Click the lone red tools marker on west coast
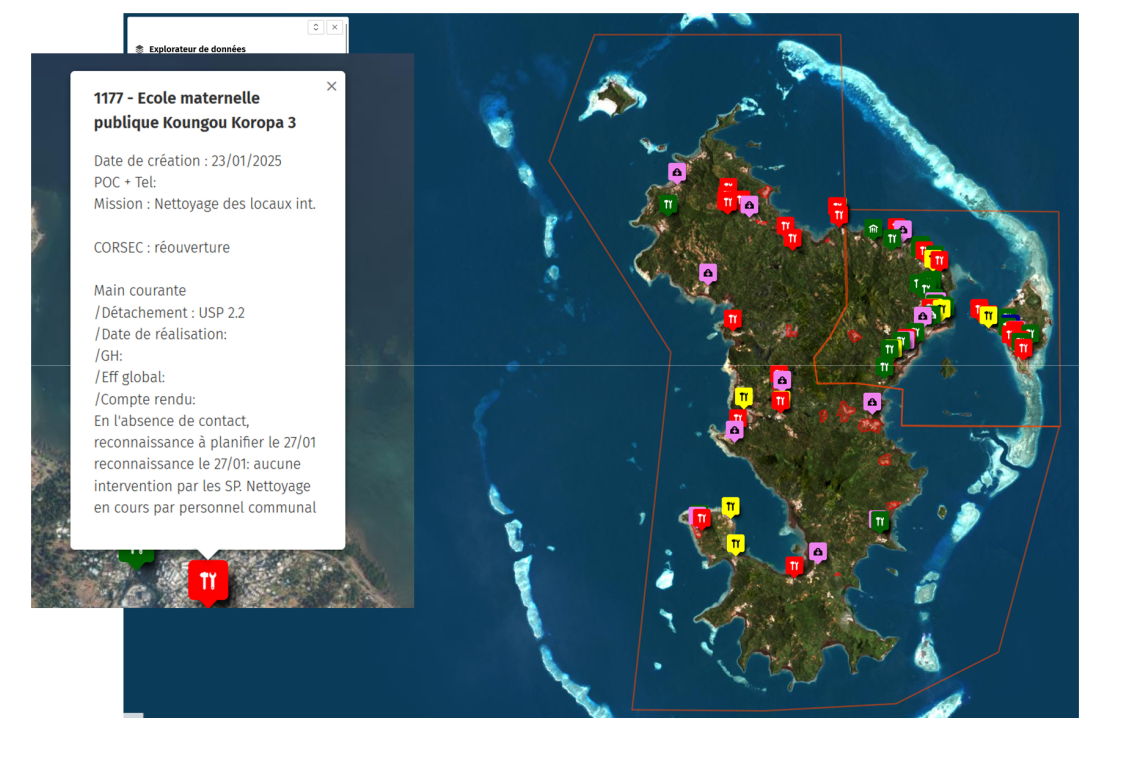 tap(733, 318)
